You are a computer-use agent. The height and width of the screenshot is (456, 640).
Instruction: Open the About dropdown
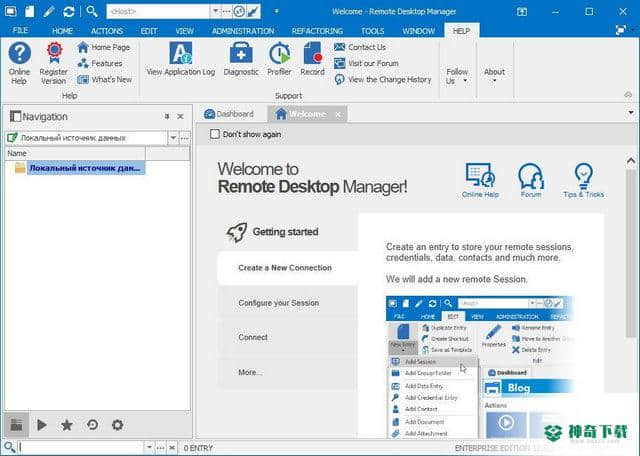pyautogui.click(x=494, y=75)
